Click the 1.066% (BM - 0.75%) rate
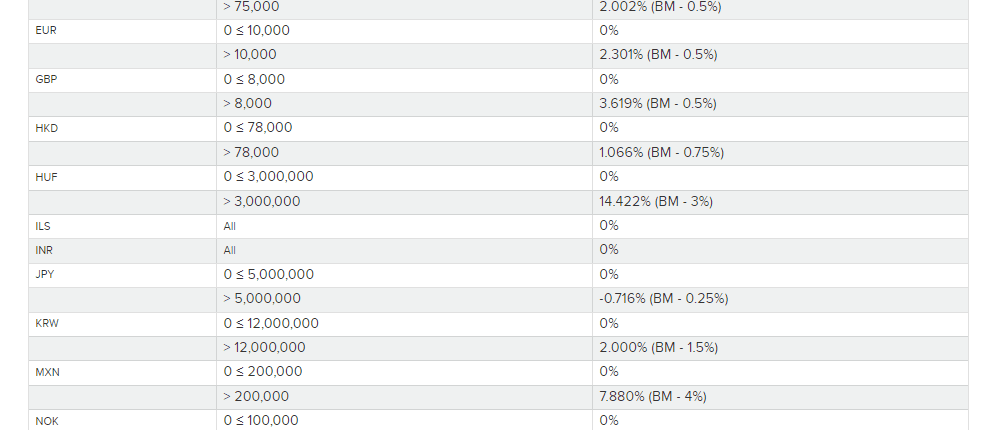Screen dimensions: 983x430 (x=661, y=153)
